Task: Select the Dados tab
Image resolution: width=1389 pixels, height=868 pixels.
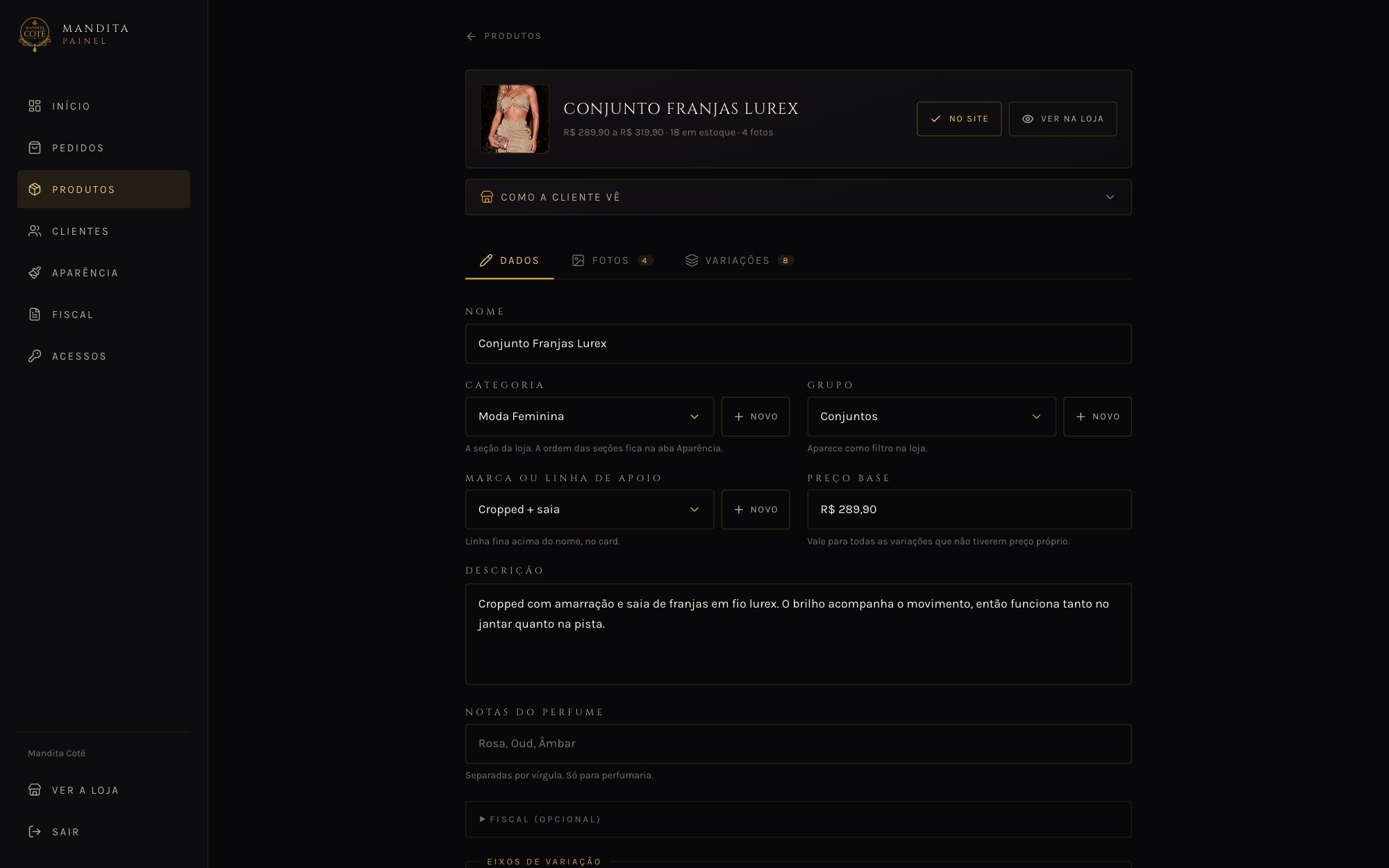Action: click(x=509, y=260)
